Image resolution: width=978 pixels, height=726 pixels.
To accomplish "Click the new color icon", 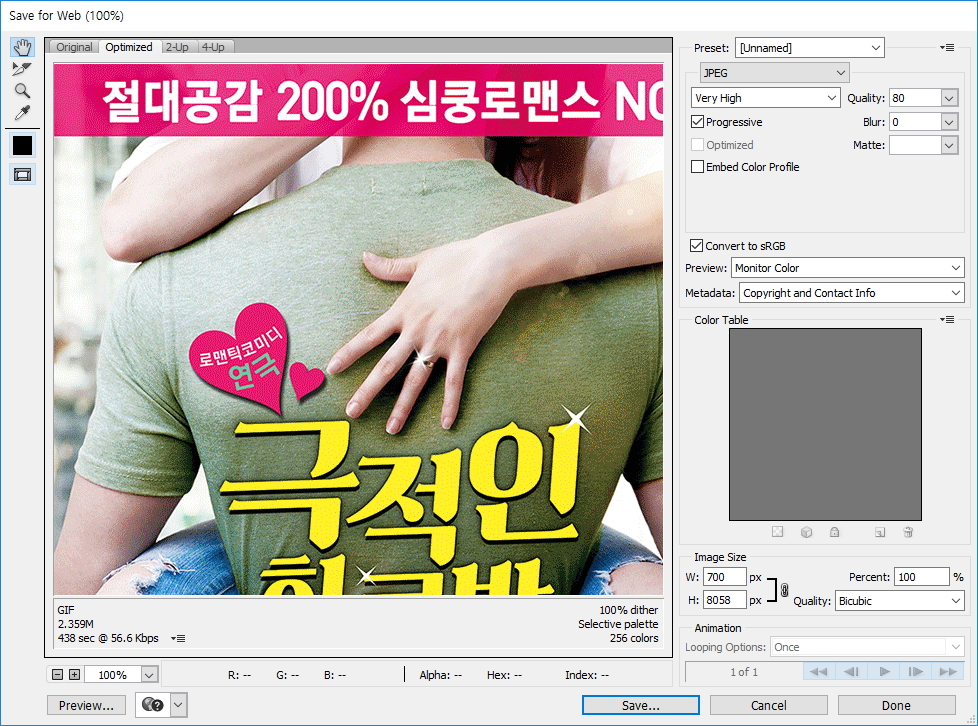I will pos(879,532).
